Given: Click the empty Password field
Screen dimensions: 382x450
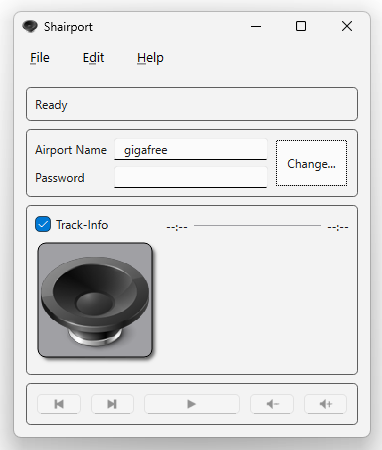Looking at the screenshot, I should 191,177.
